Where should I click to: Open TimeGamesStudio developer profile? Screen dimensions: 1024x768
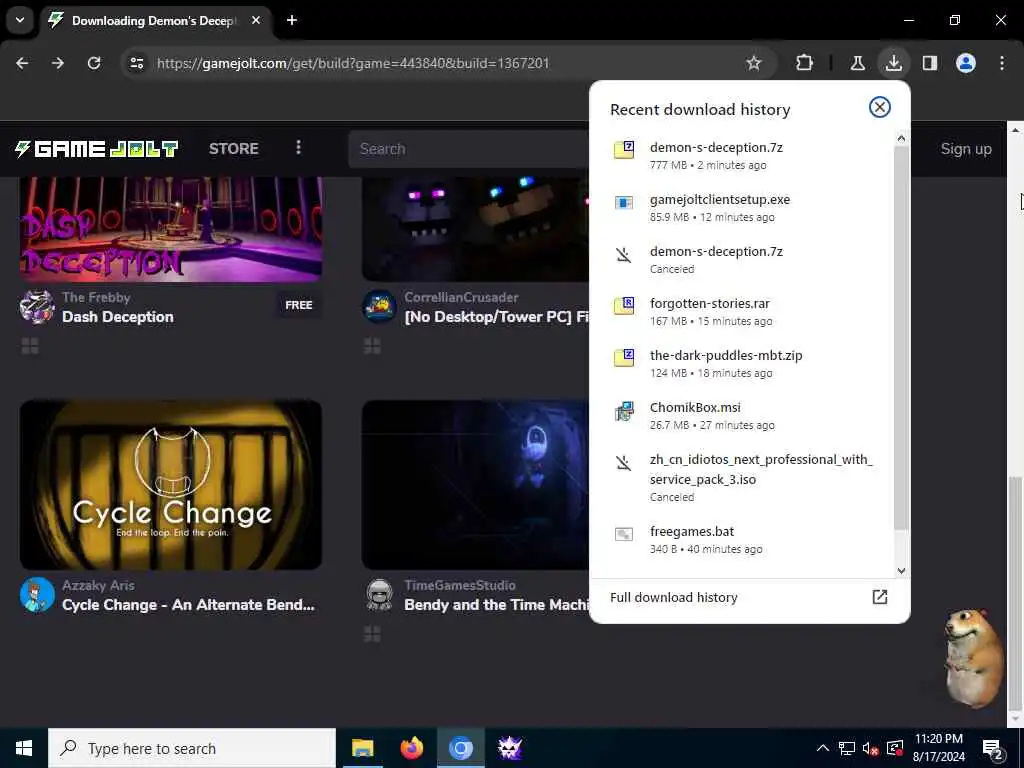[460, 585]
